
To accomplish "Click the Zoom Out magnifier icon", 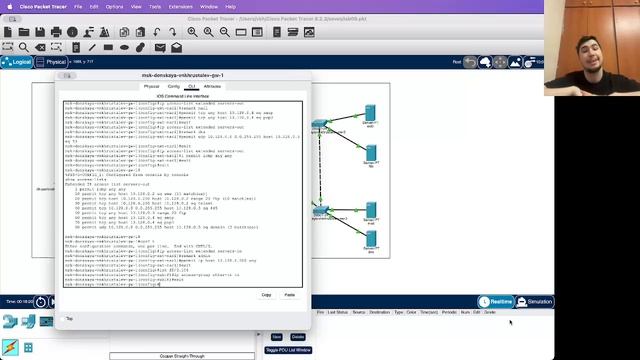I will coord(224,32).
